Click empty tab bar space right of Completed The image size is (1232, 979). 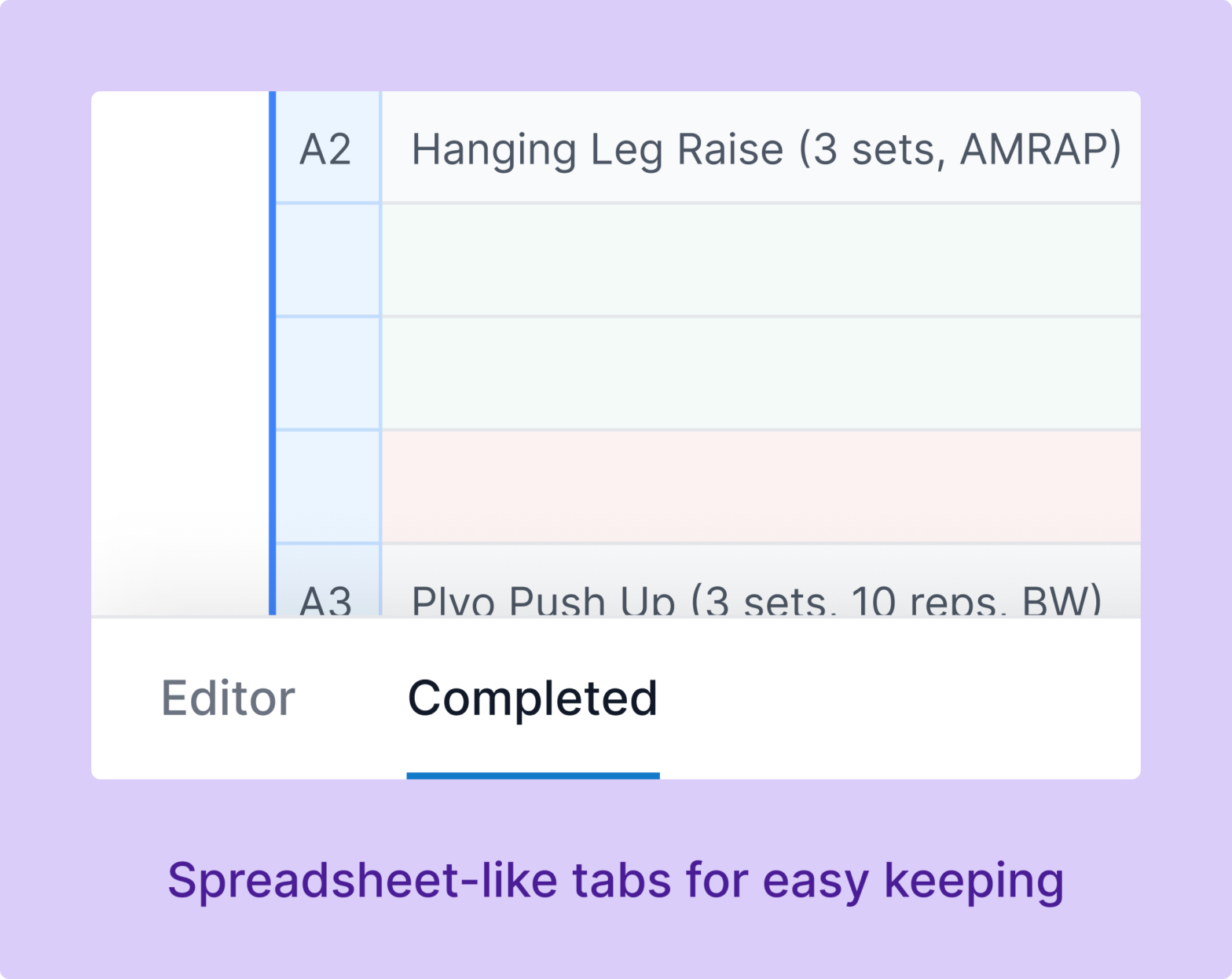click(x=896, y=698)
